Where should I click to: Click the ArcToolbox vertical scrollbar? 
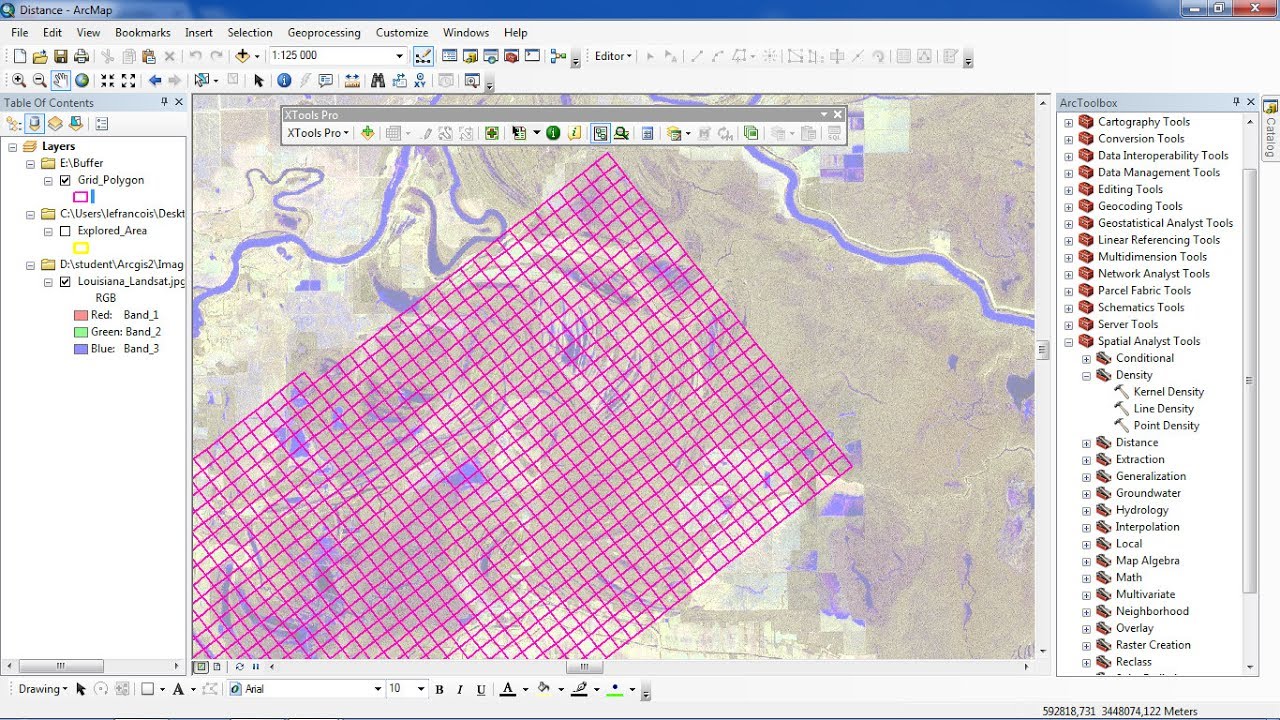(1249, 380)
